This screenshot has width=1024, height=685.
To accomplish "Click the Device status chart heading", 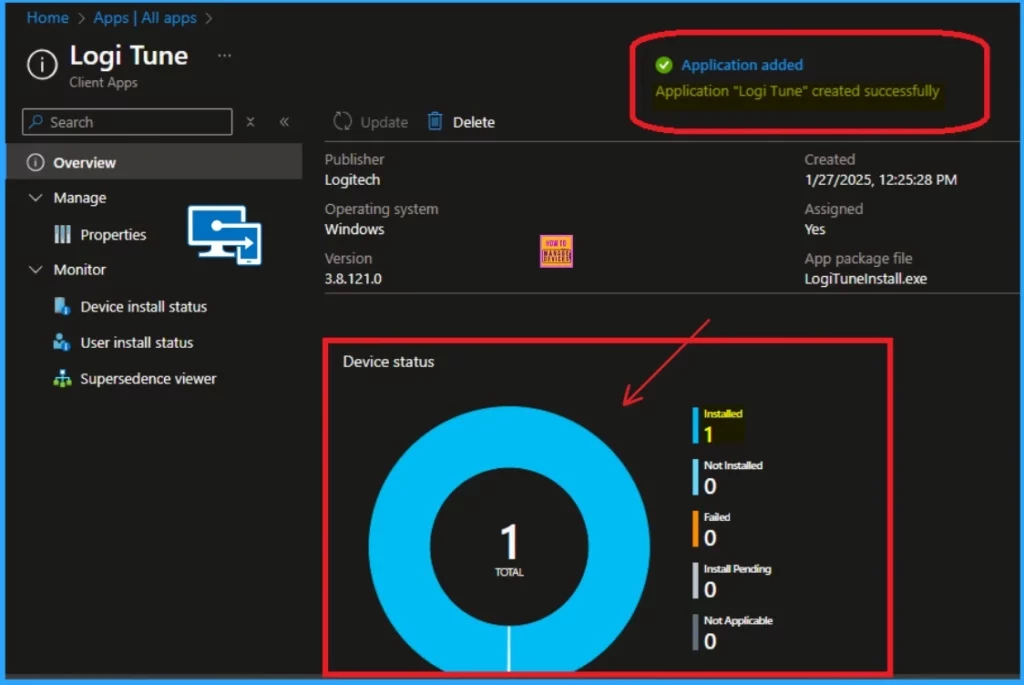I will pyautogui.click(x=389, y=362).
